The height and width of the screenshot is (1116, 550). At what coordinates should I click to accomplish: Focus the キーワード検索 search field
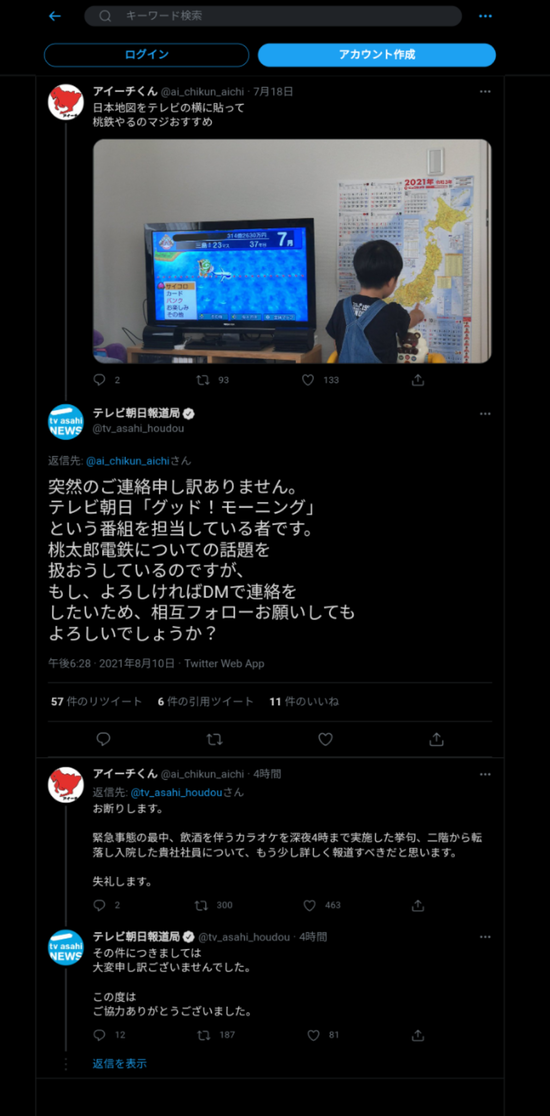point(273,16)
